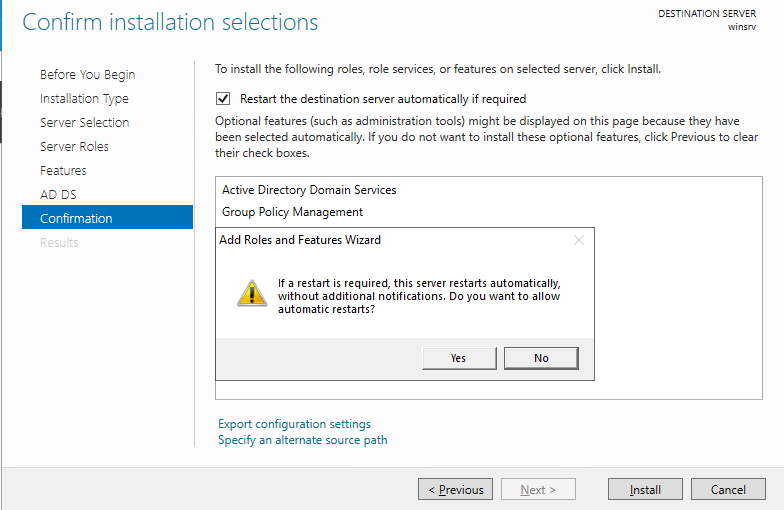Cancel the wizard with the Cancel button

click(x=728, y=490)
